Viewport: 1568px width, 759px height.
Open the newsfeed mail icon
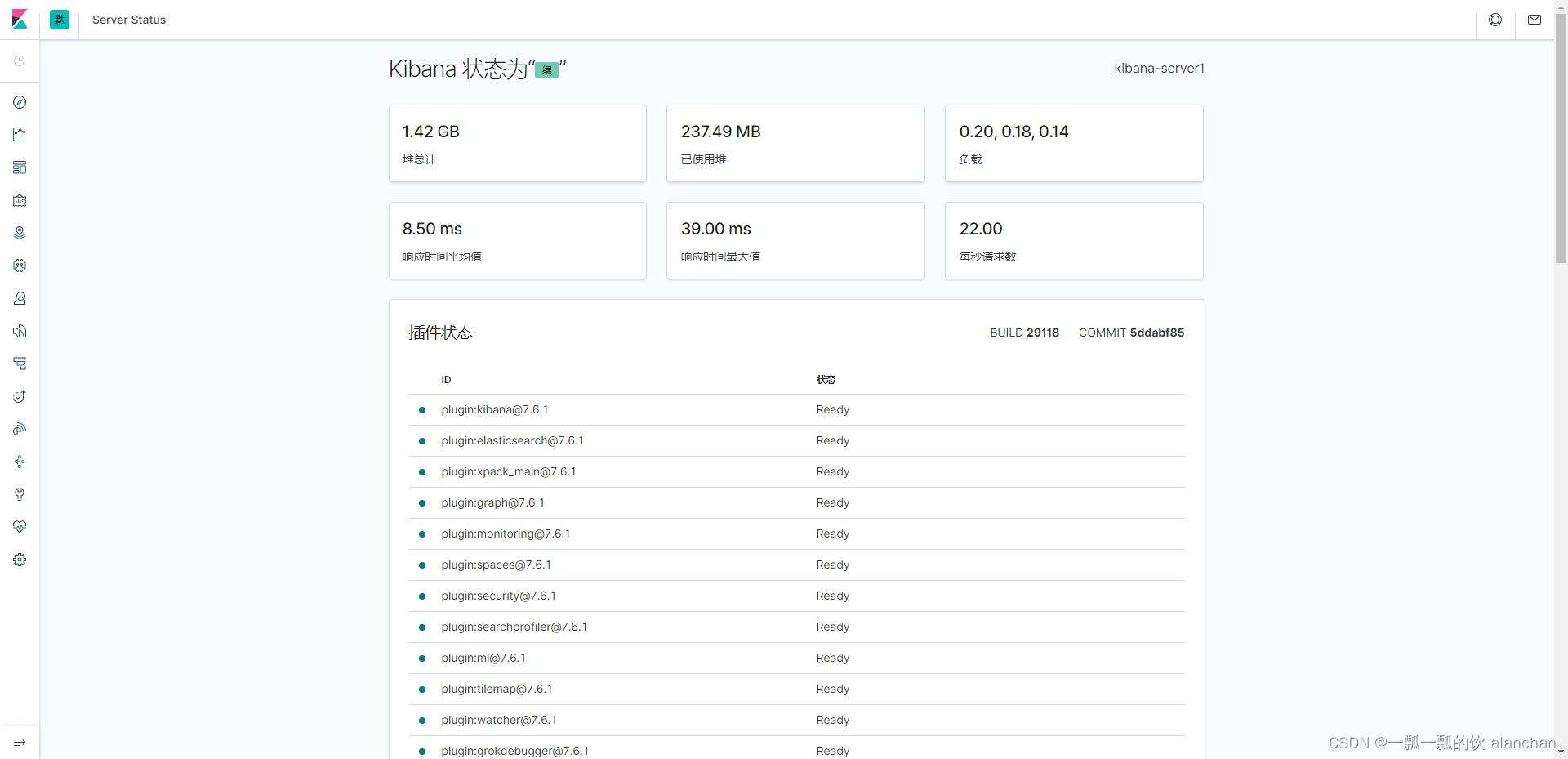(x=1535, y=20)
